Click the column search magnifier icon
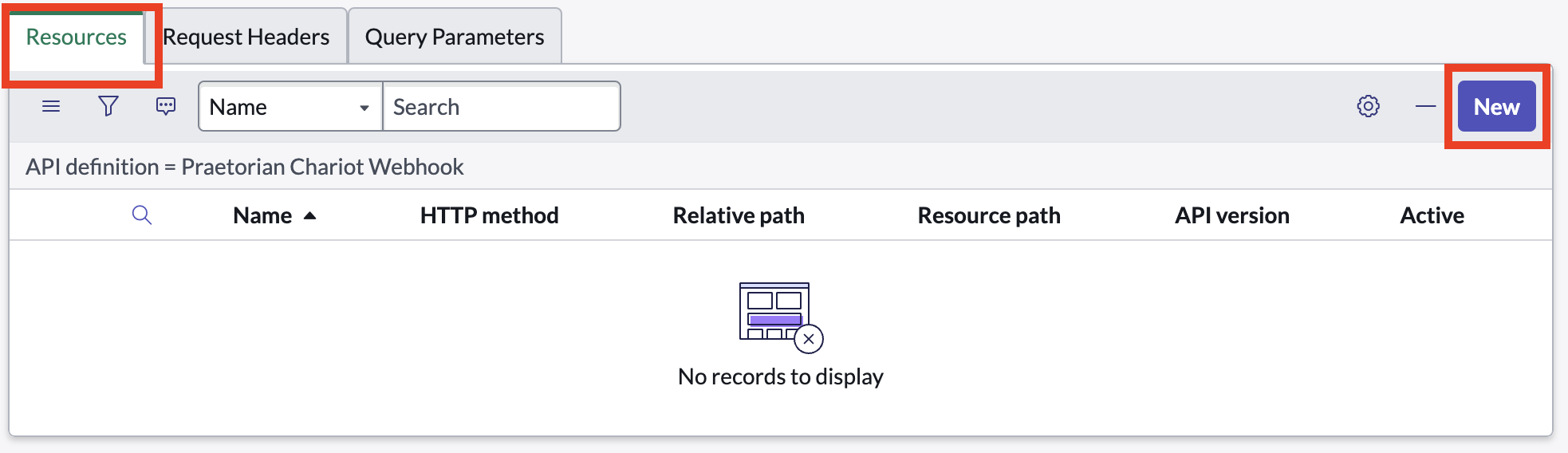The height and width of the screenshot is (453, 1568). (142, 215)
